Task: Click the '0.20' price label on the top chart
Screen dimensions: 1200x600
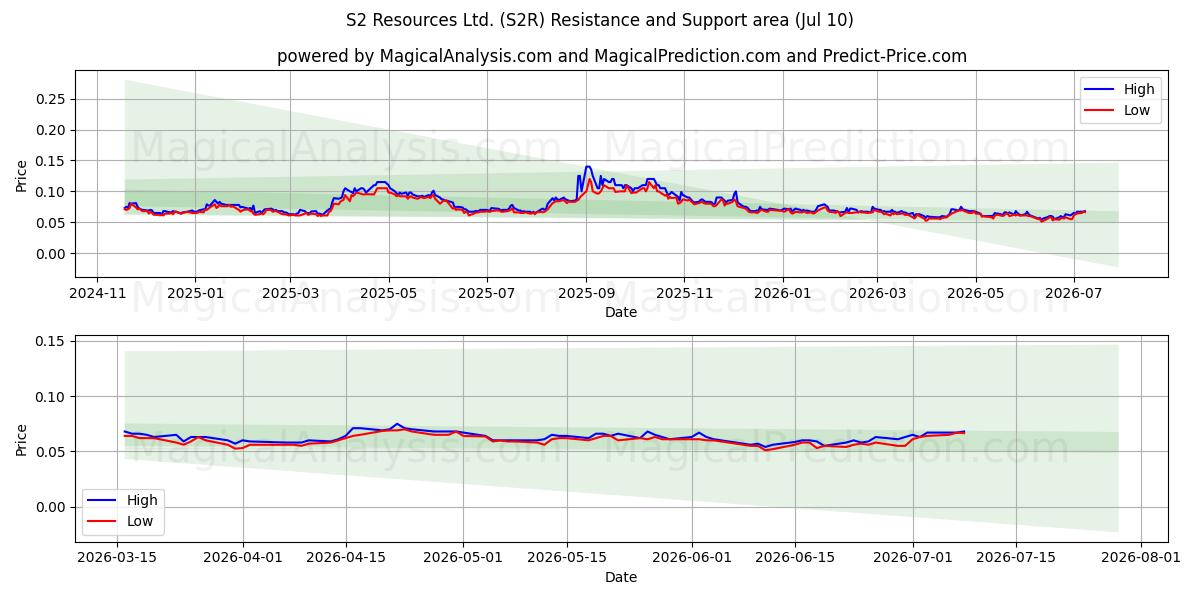Action: (x=51, y=130)
